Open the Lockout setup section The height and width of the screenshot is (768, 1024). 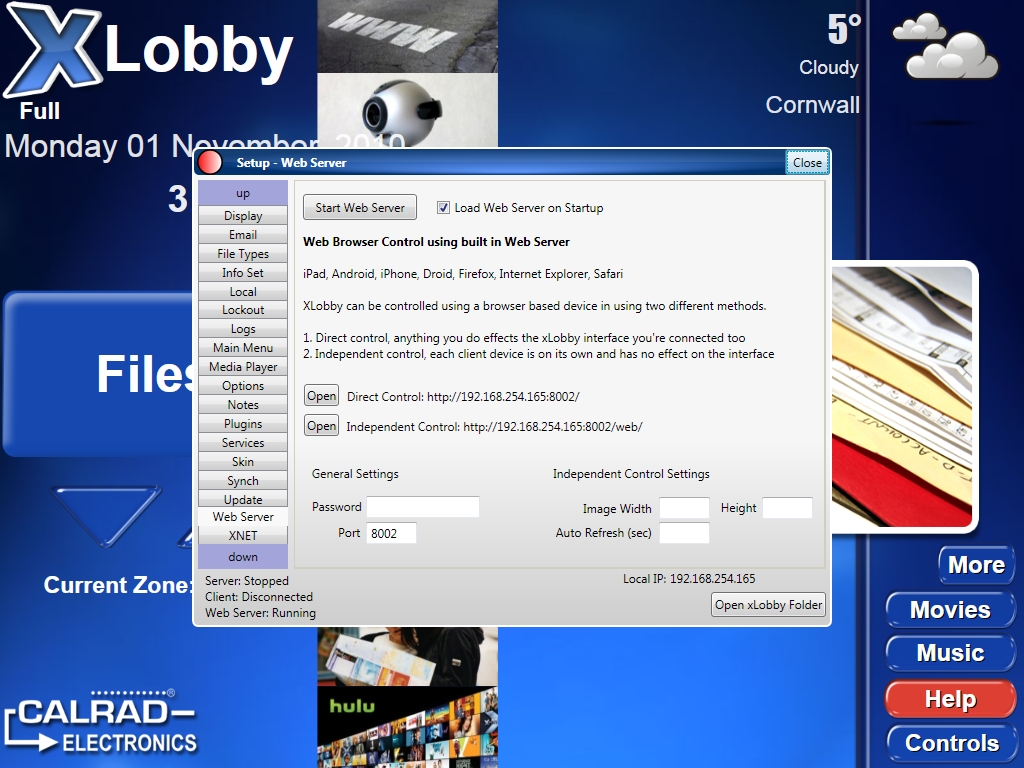tap(243, 310)
